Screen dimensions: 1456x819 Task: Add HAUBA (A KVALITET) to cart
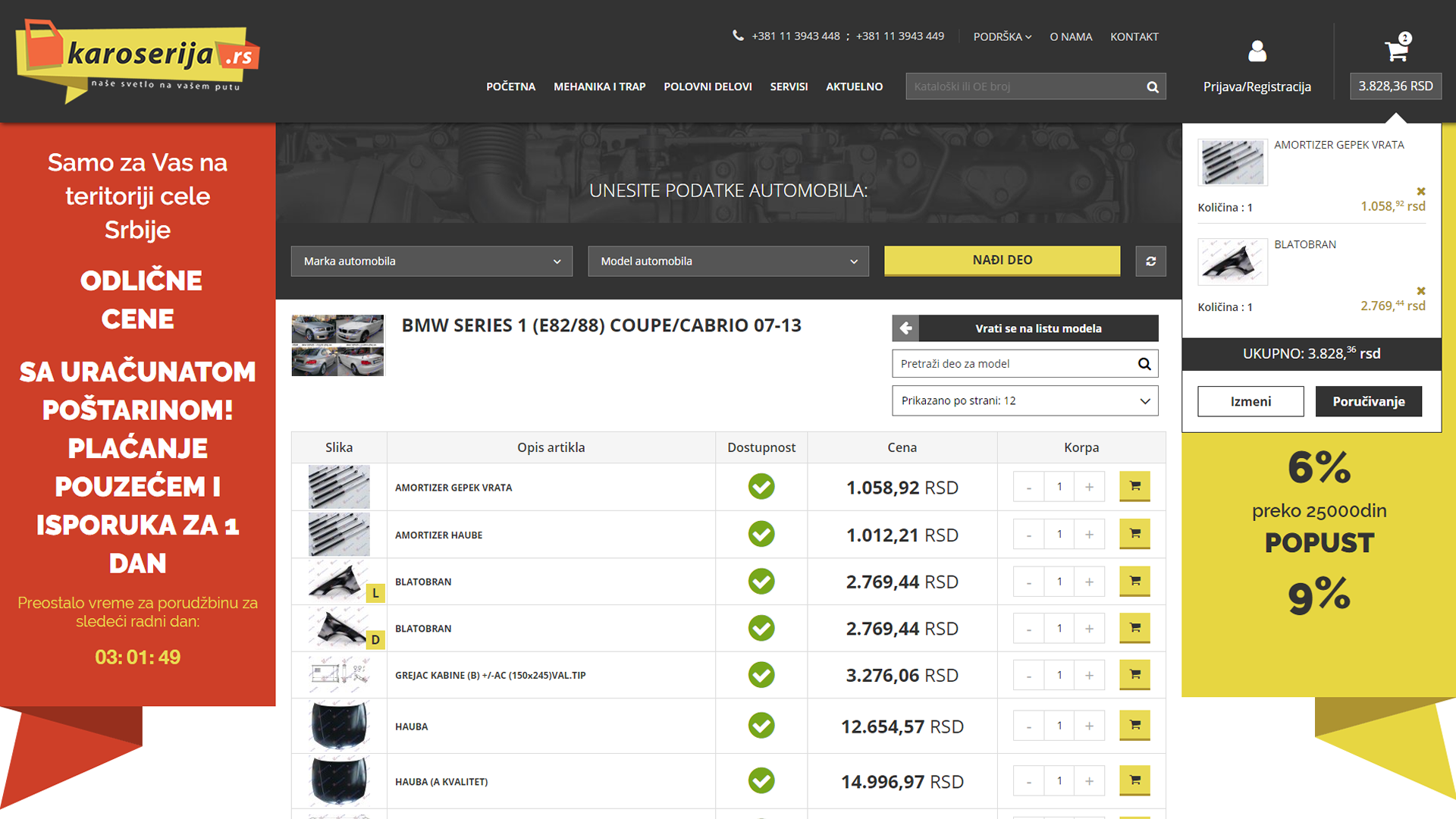click(x=1134, y=780)
